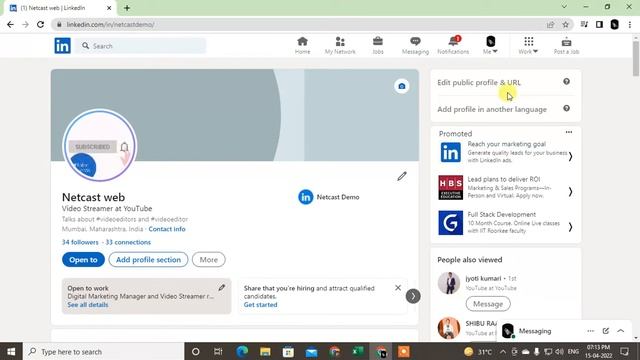Edit profile intro with pencil icon
This screenshot has width=640, height=360.
(402, 176)
